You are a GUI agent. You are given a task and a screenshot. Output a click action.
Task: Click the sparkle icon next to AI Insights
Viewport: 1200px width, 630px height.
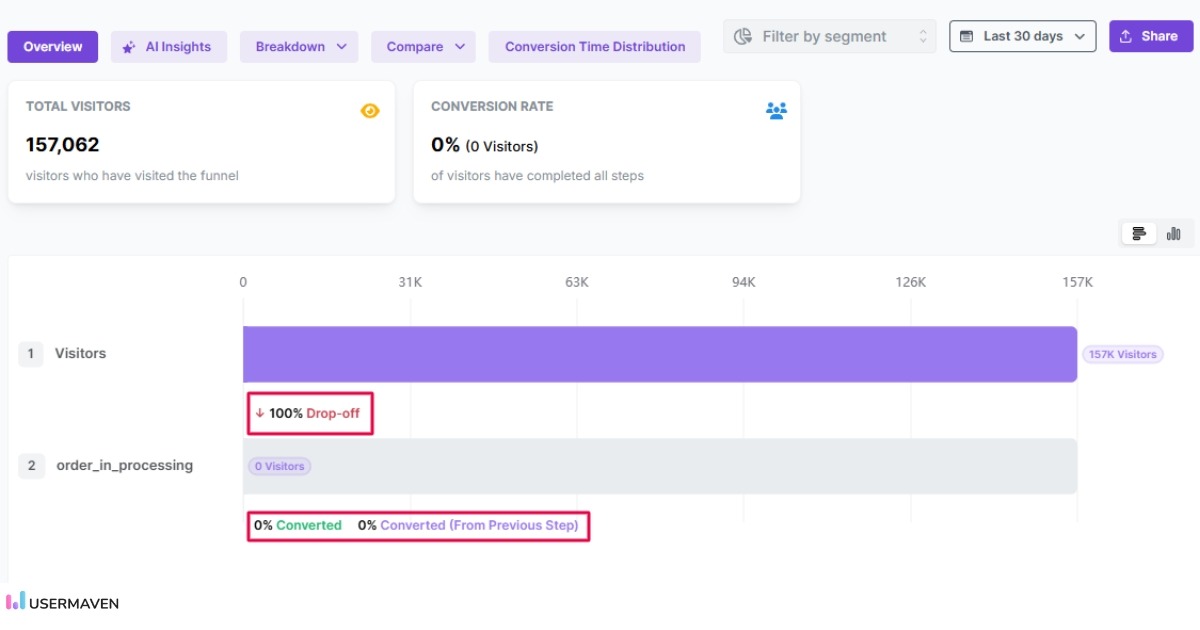pyautogui.click(x=127, y=46)
